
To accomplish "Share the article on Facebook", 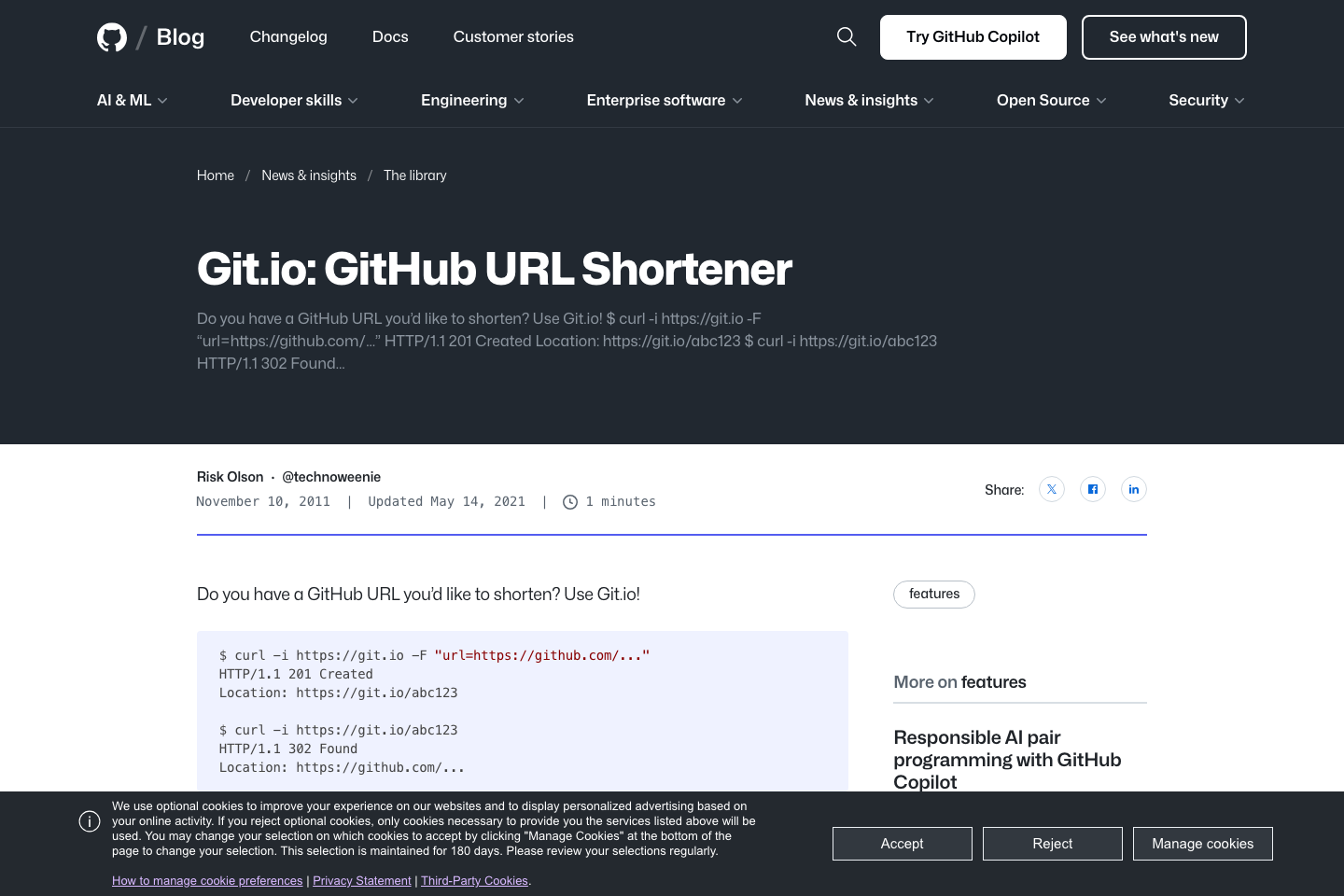I will coord(1092,489).
